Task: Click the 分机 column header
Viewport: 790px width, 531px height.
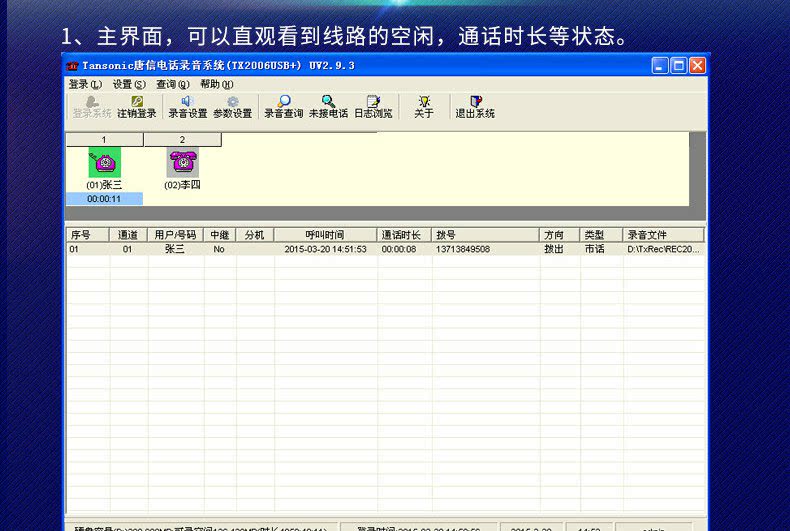Action: pos(254,235)
